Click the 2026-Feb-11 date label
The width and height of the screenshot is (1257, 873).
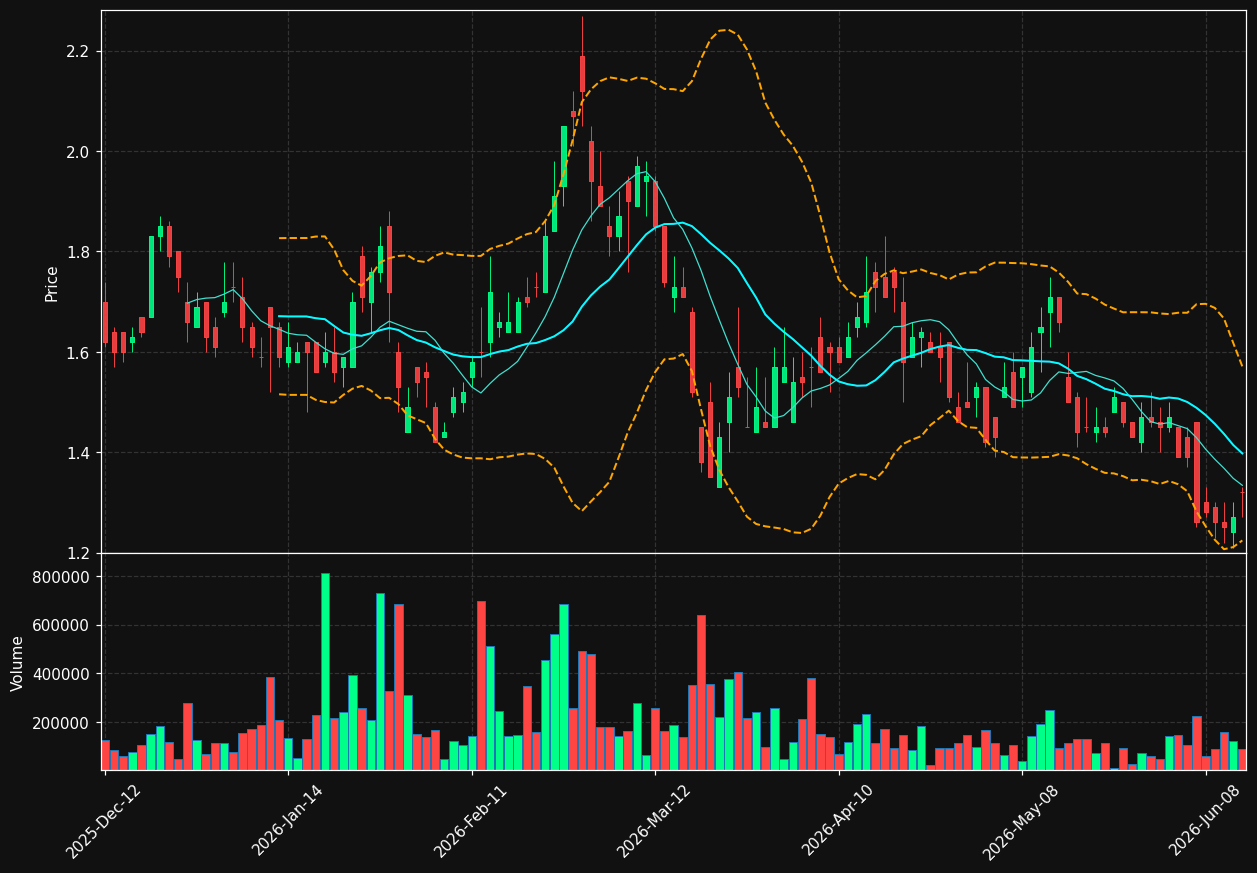coord(471,821)
